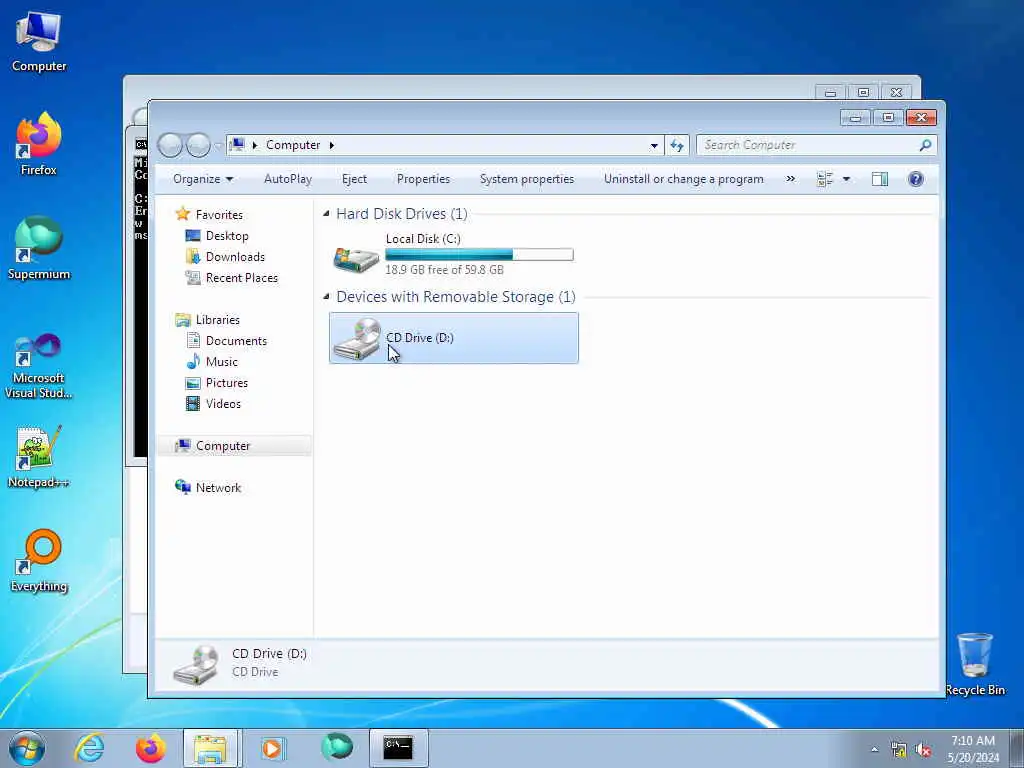The image size is (1024, 768).
Task: Click the Forward navigation button in Explorer
Action: tap(198, 145)
